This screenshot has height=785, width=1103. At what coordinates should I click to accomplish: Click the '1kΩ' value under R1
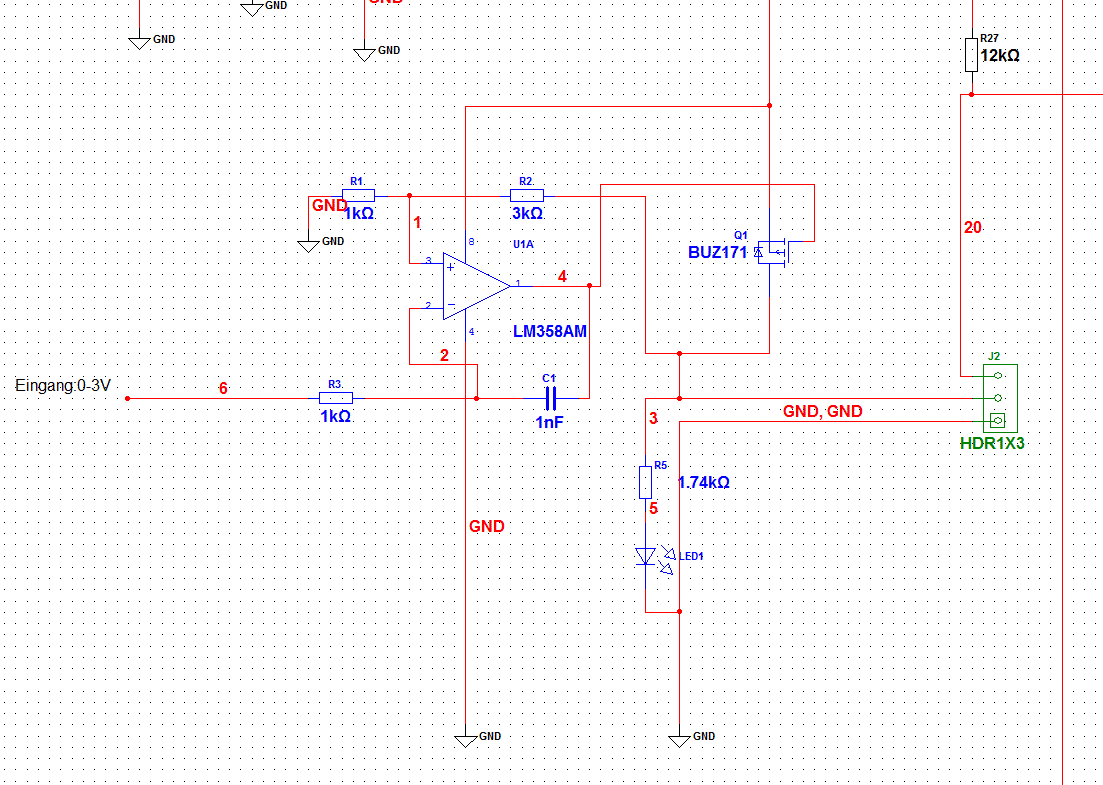click(359, 213)
